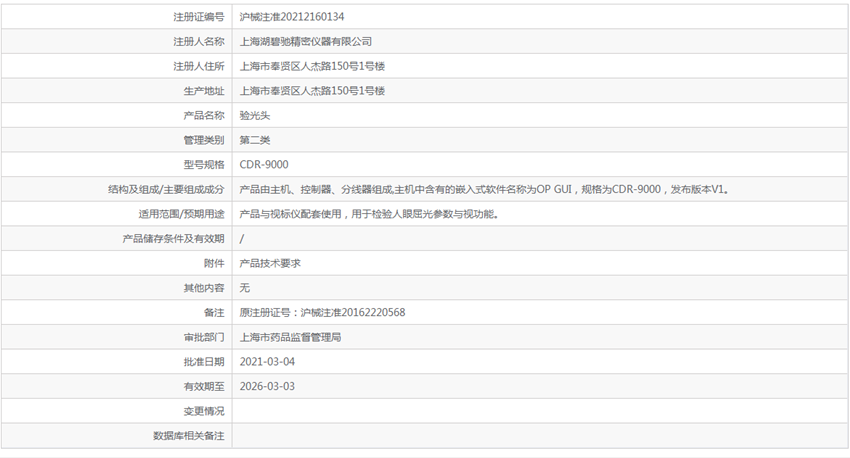This screenshot has width=850, height=458.
Task: Click the 批准日期 label
Action: click(204, 362)
